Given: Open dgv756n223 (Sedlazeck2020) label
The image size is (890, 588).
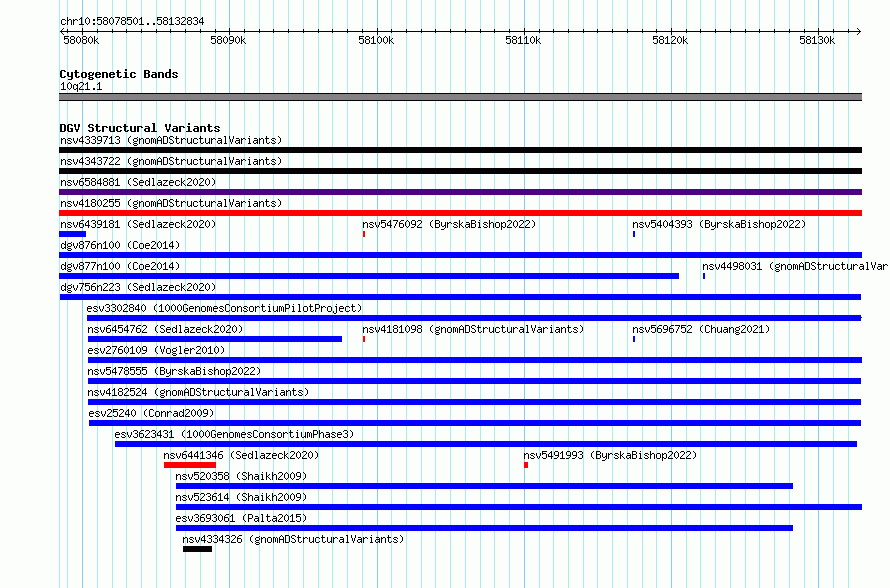Looking at the screenshot, I should coord(138,287).
